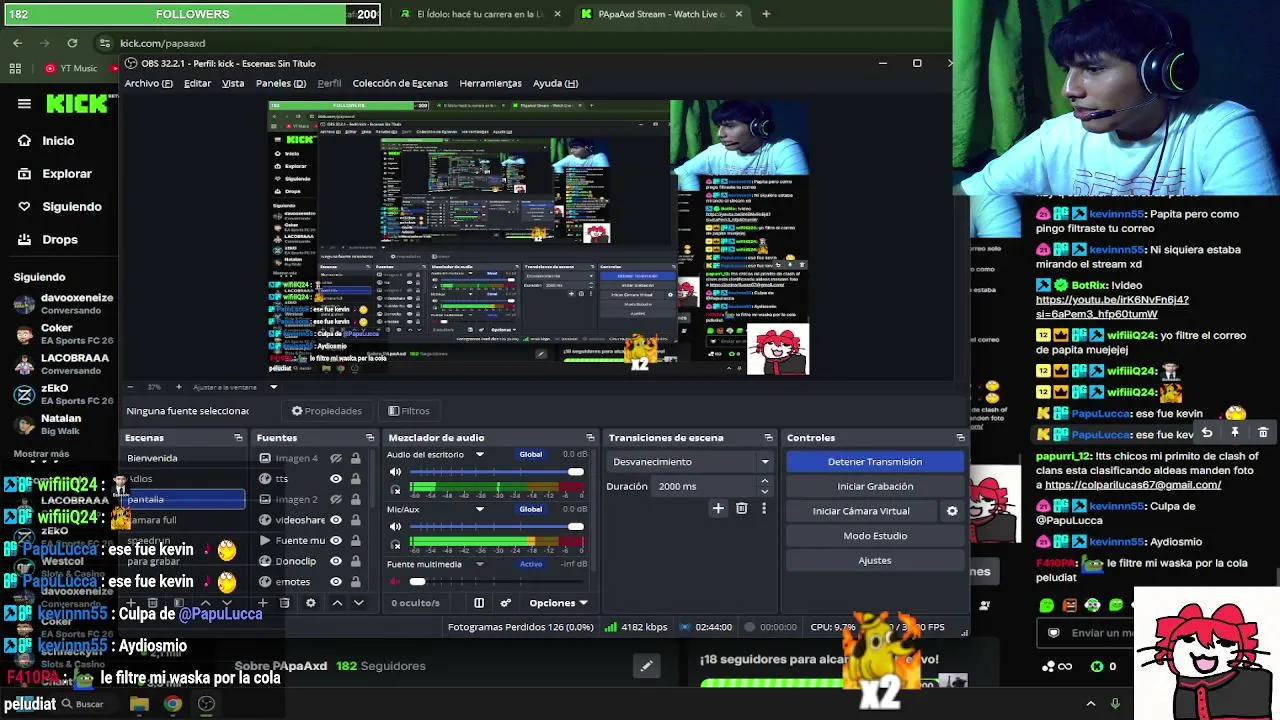This screenshot has height=720, width=1280.
Task: Open Colección de Escenas menu
Action: tap(400, 83)
